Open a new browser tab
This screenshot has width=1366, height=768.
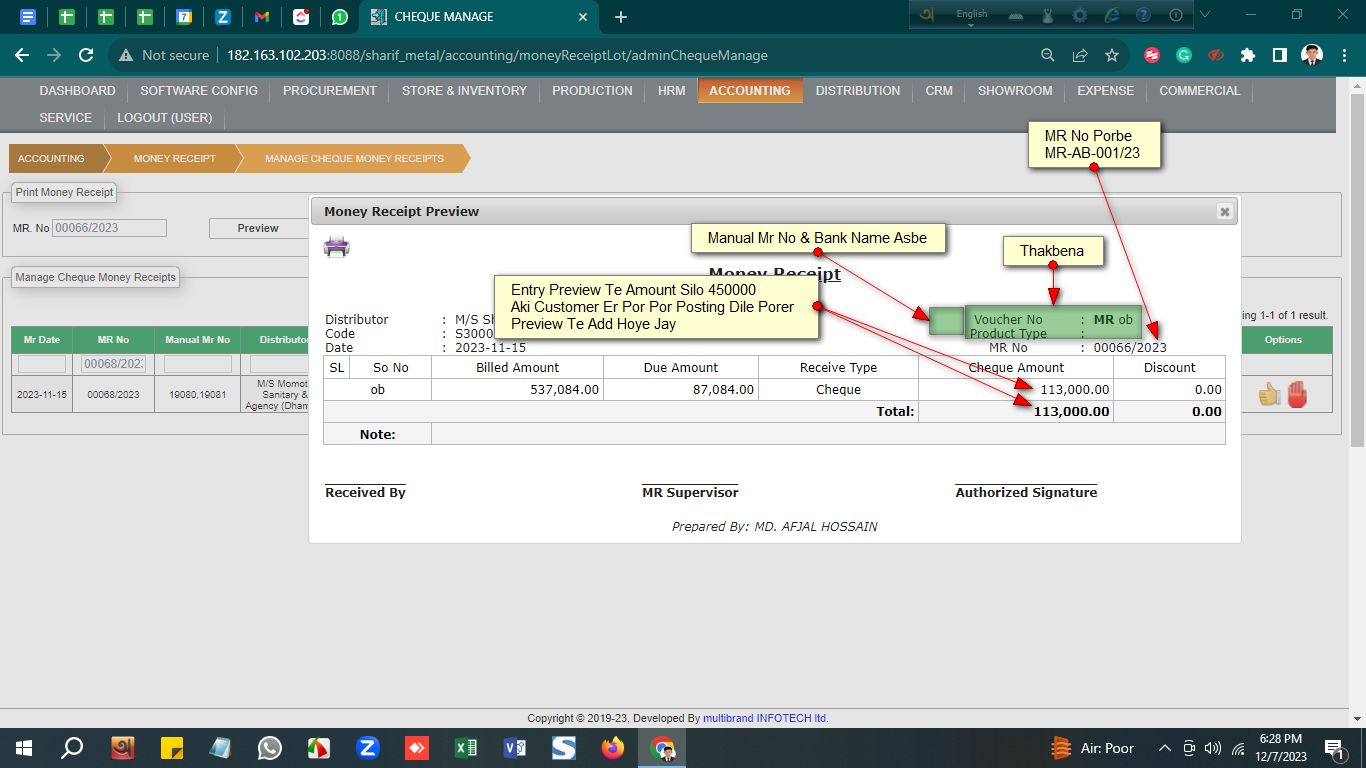click(x=621, y=17)
